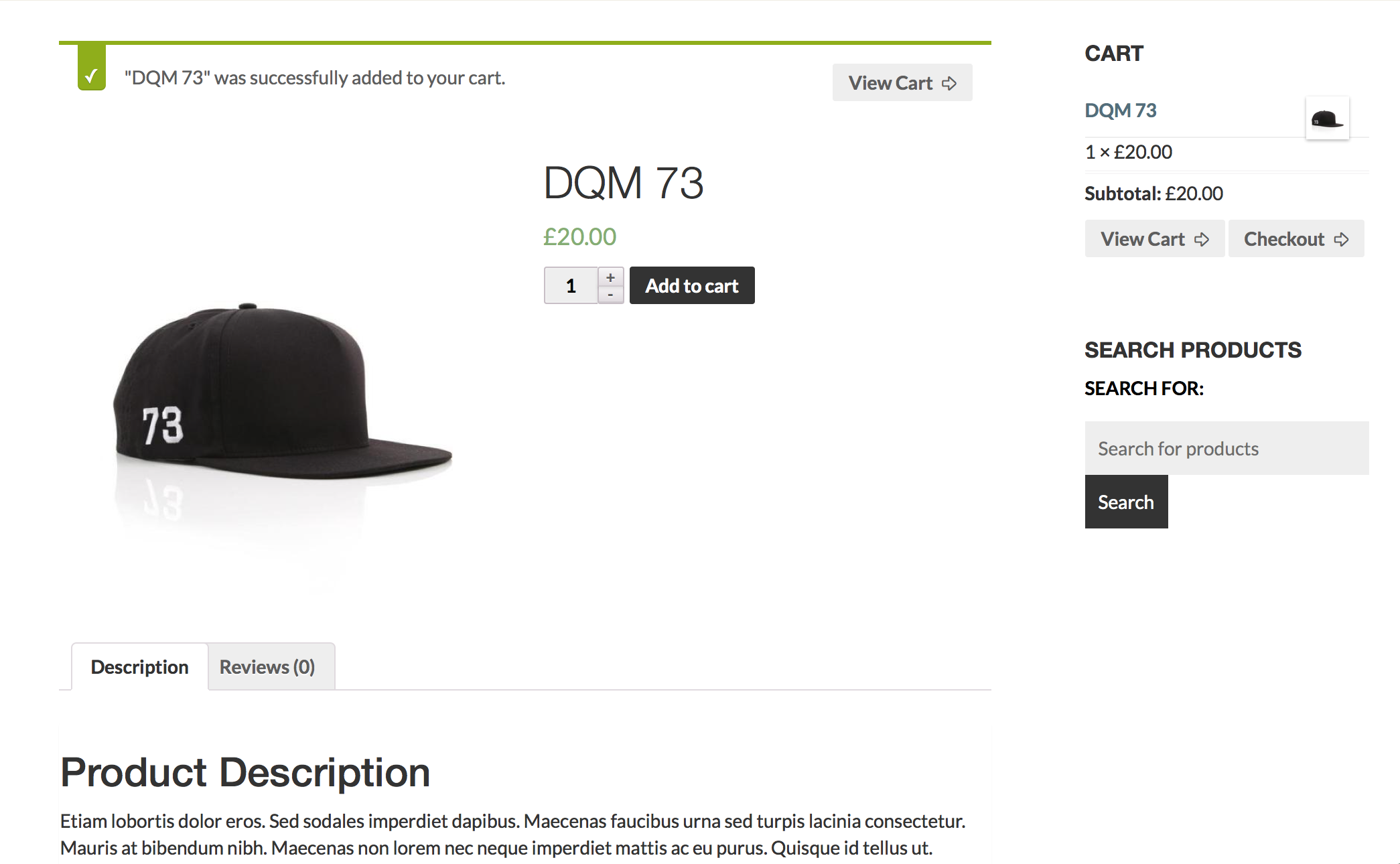1400x864 pixels.
Task: Click the Add to cart button
Action: coord(692,285)
